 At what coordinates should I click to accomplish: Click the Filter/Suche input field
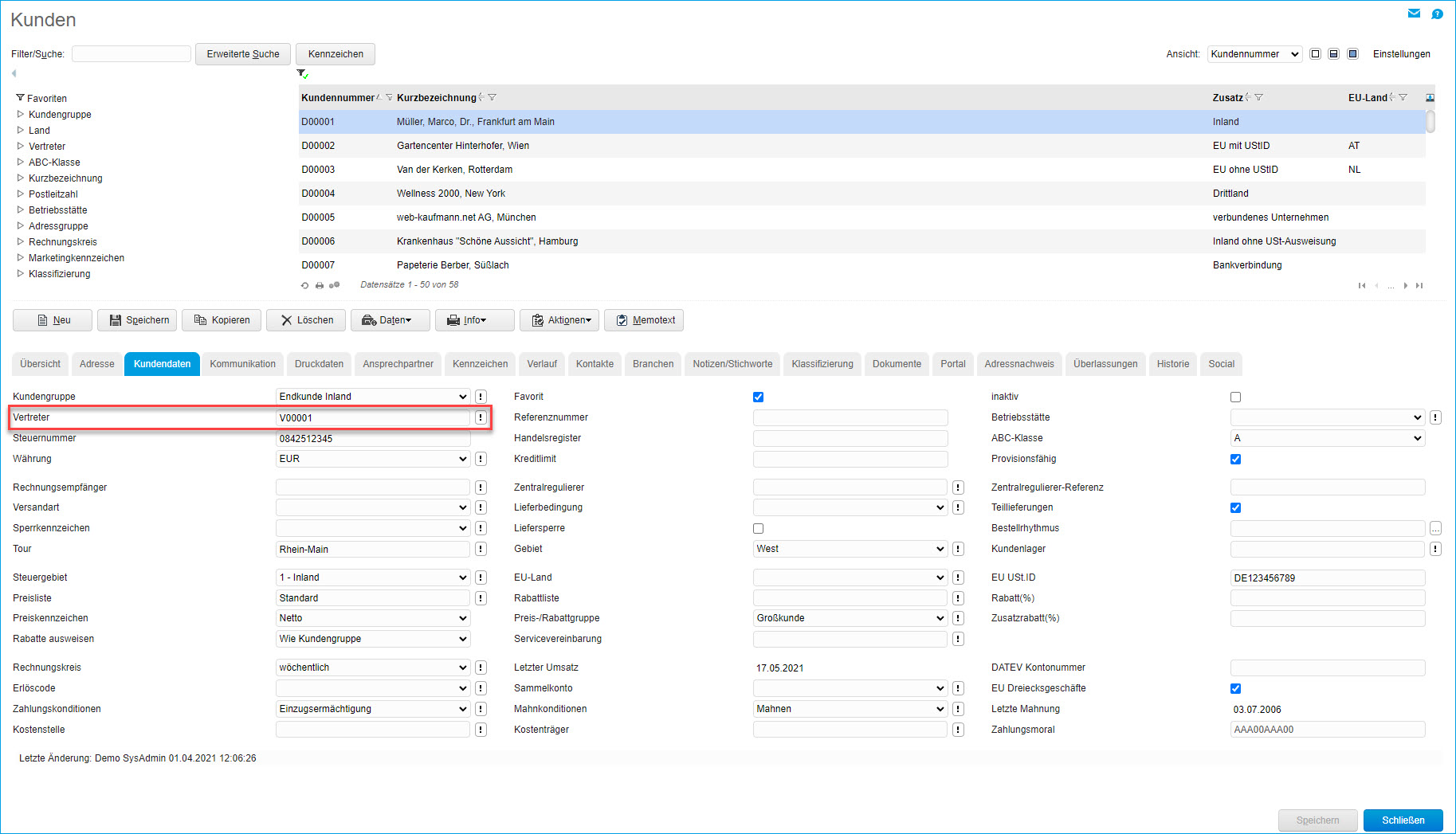131,53
